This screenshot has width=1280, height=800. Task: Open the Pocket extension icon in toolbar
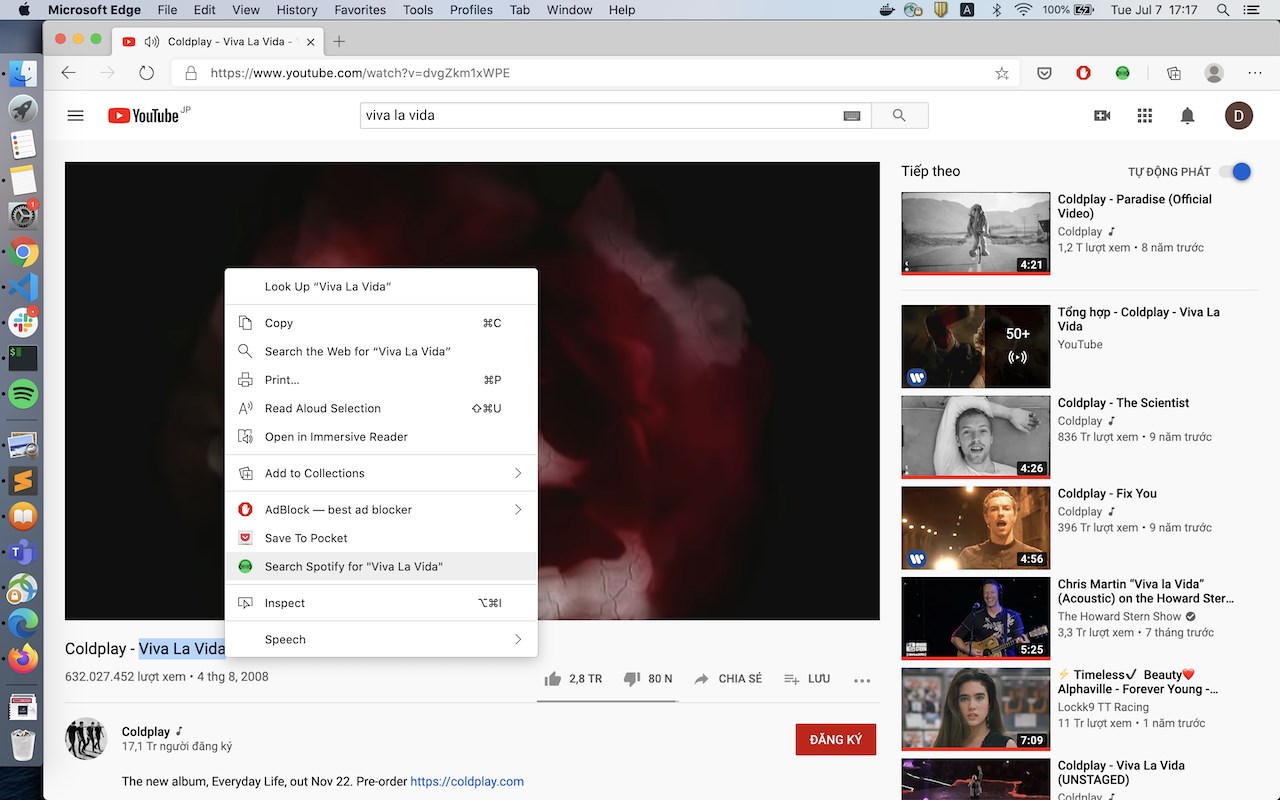click(x=1043, y=73)
